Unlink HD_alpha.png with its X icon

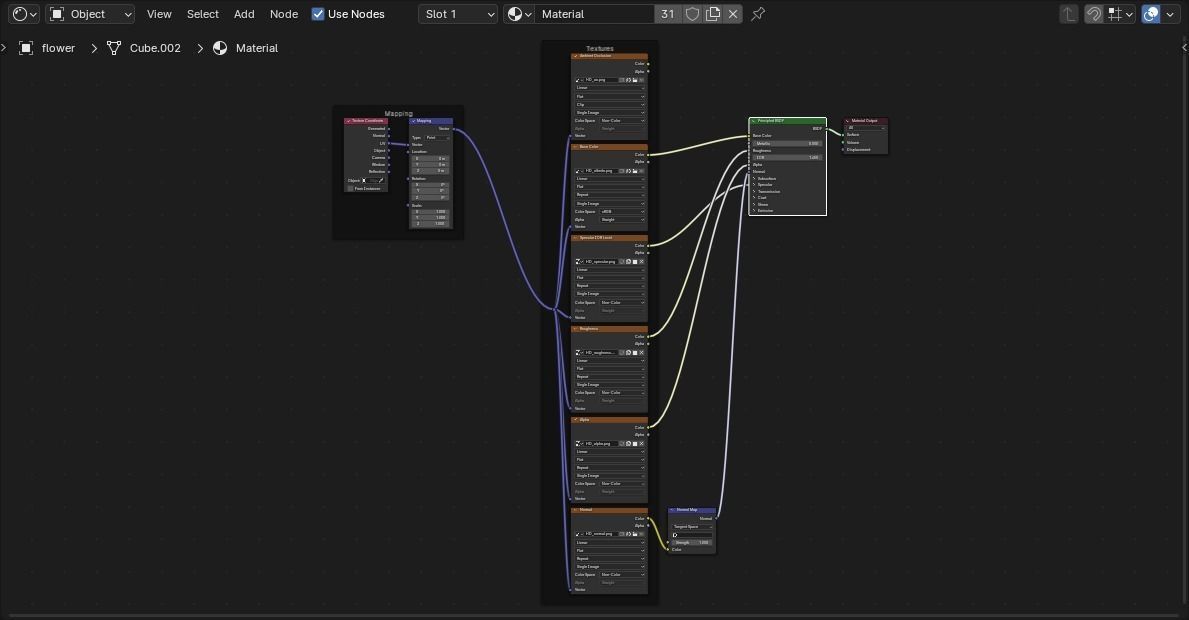(x=642, y=443)
